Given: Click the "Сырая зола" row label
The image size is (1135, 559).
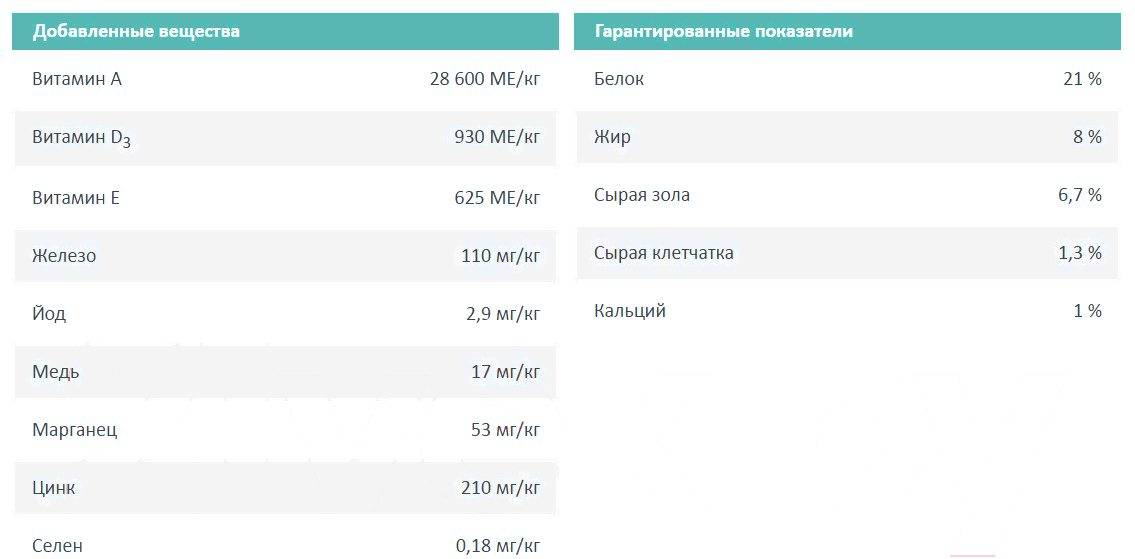Looking at the screenshot, I should coord(642,195).
